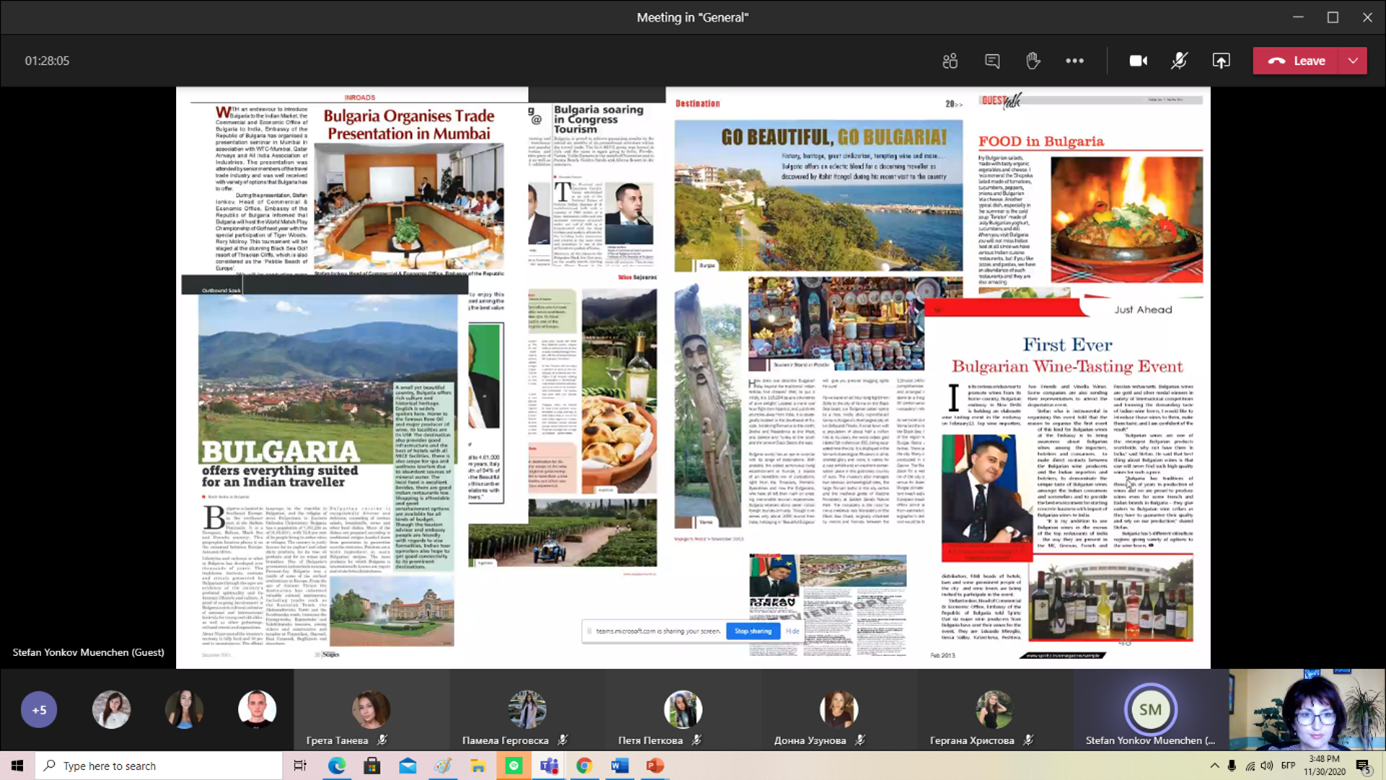1386x780 pixels.
Task: Click the 01:28:05 meeting timer
Action: 47,61
